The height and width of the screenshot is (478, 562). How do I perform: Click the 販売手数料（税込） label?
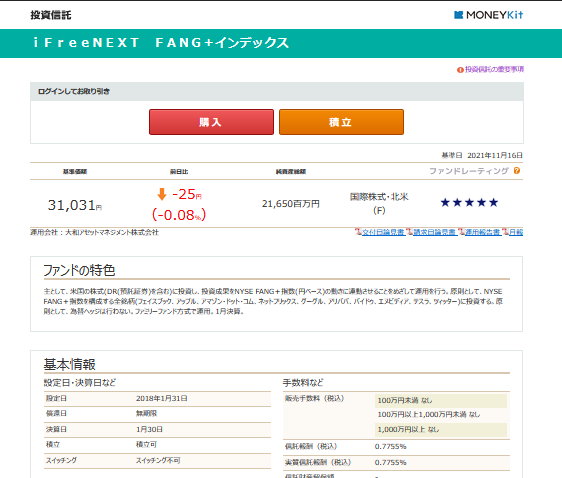314,398
